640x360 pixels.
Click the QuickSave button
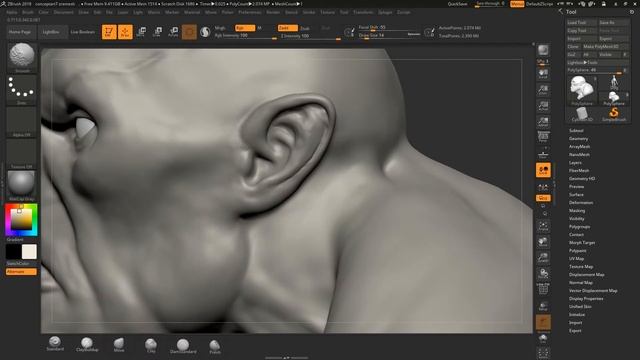[458, 4]
